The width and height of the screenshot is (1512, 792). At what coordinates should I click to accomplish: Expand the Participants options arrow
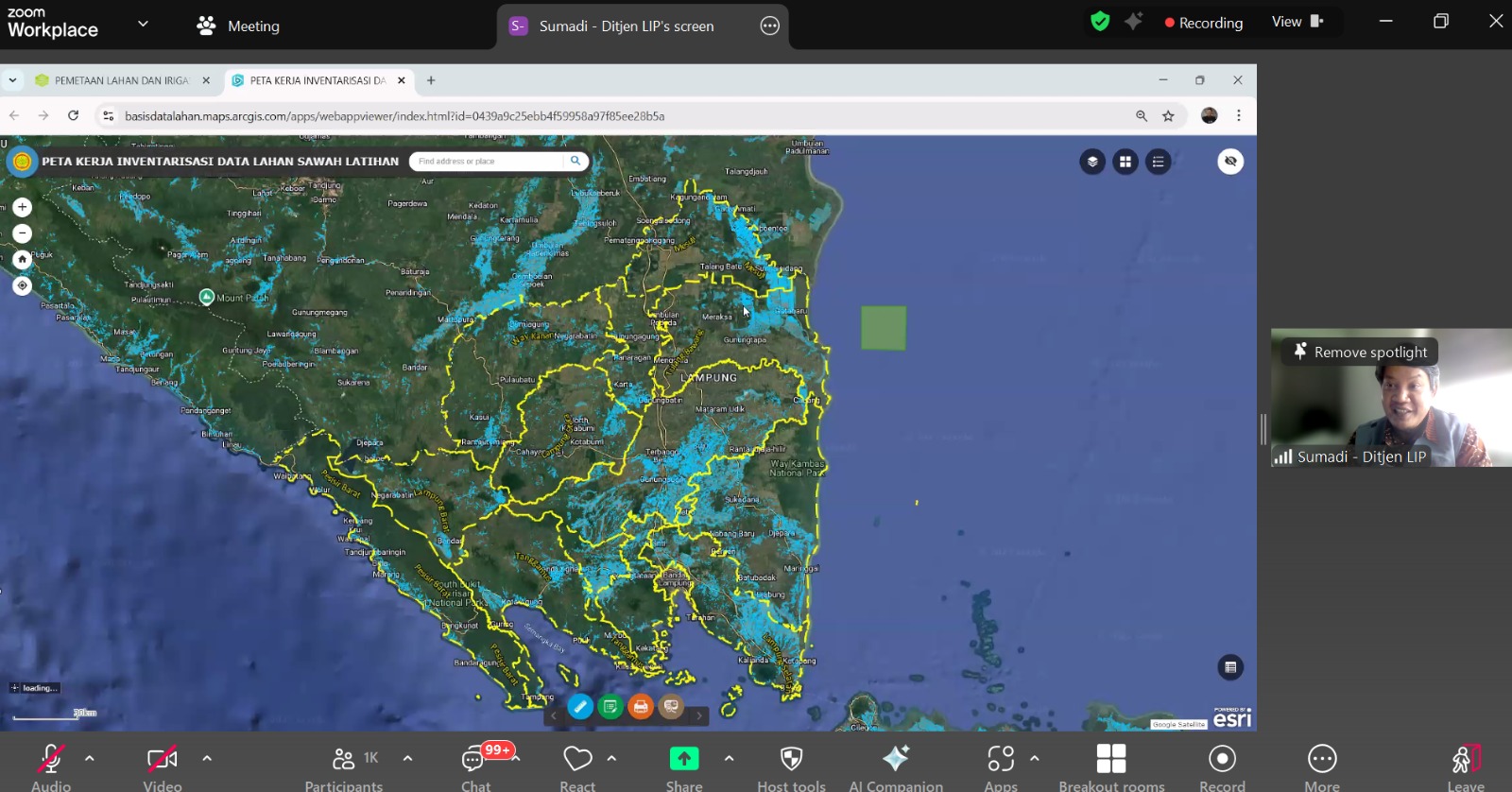[x=407, y=758]
